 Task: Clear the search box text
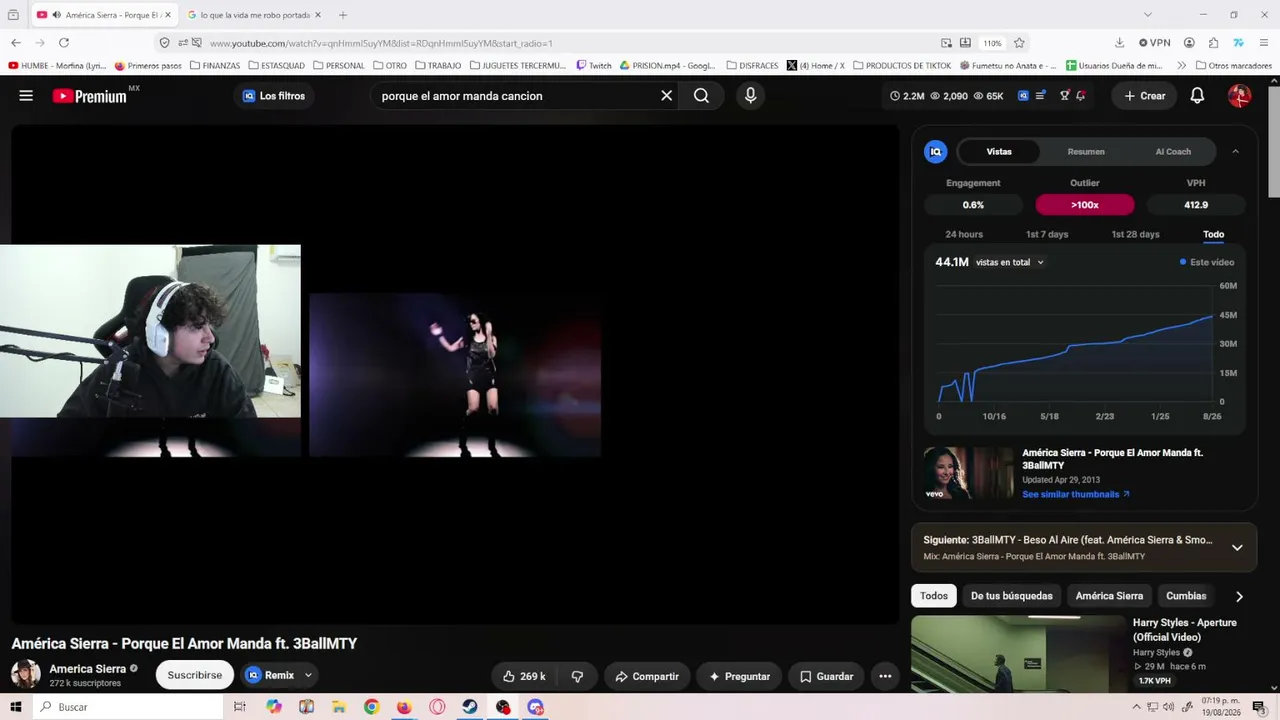666,96
